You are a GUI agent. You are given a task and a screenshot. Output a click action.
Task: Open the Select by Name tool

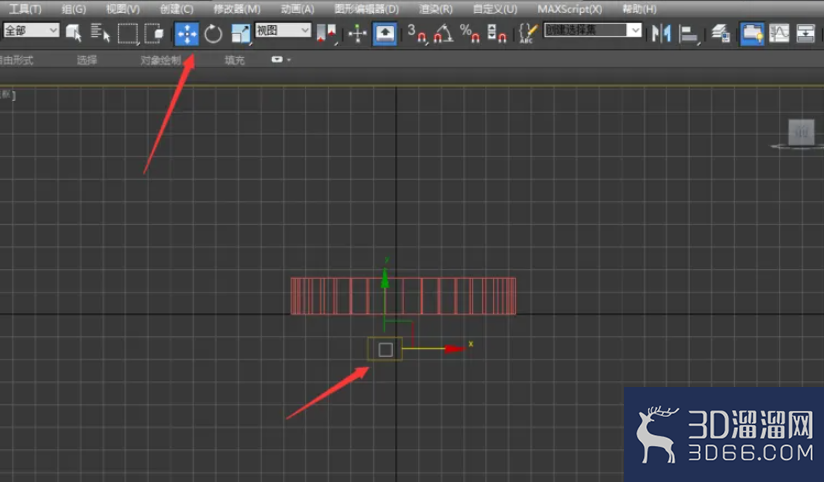pos(100,33)
